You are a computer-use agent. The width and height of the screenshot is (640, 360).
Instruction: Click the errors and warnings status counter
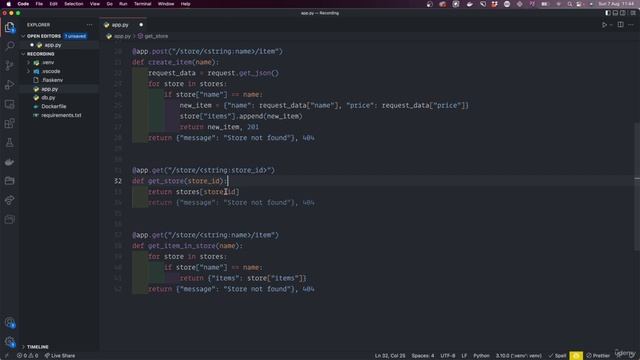[27, 356]
